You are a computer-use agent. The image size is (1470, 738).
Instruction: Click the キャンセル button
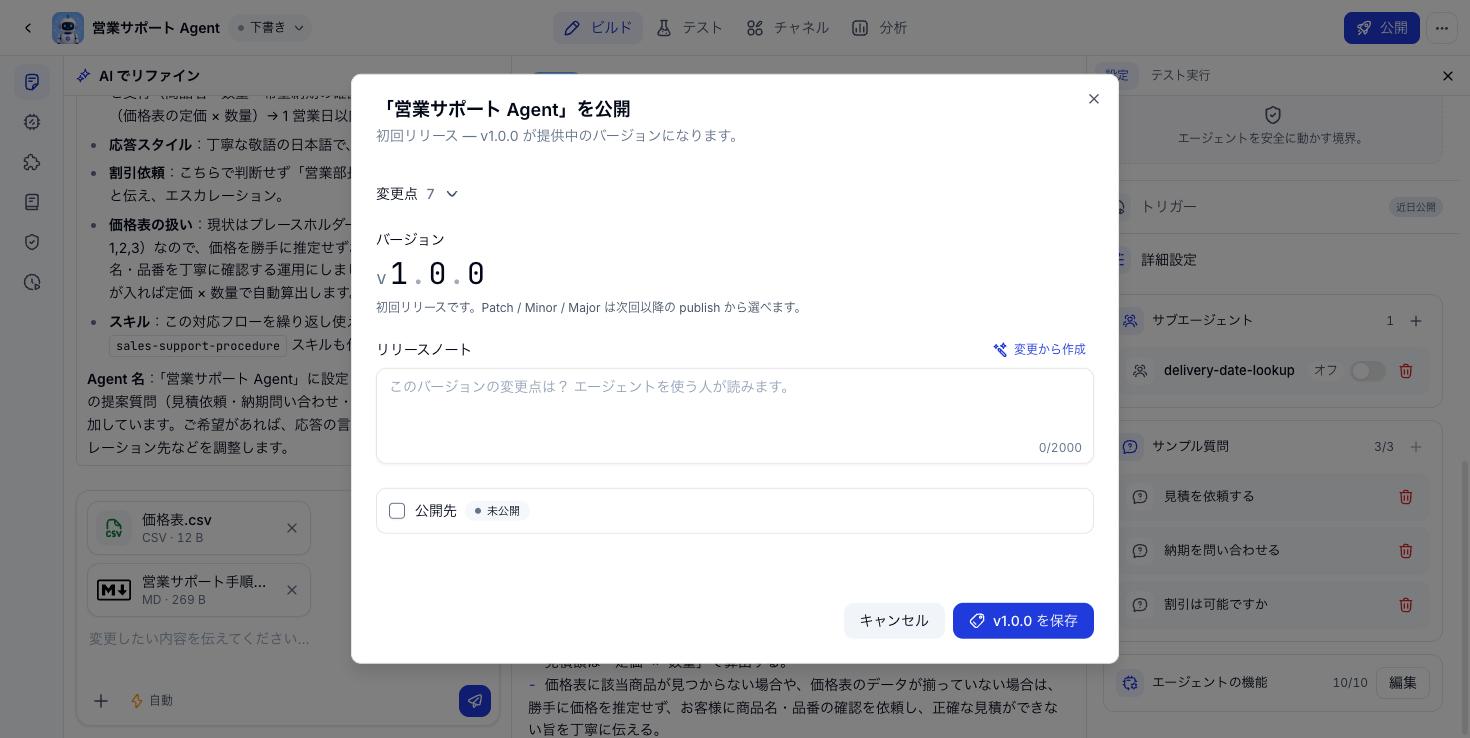[x=894, y=621]
